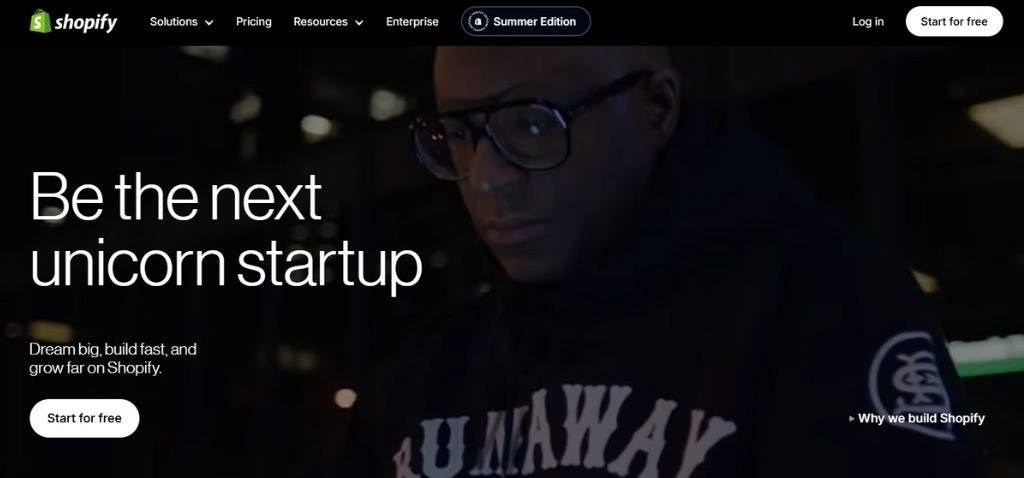The width and height of the screenshot is (1024, 478).
Task: Click the Dream big, build fast tagline text
Action: pyautogui.click(x=113, y=358)
